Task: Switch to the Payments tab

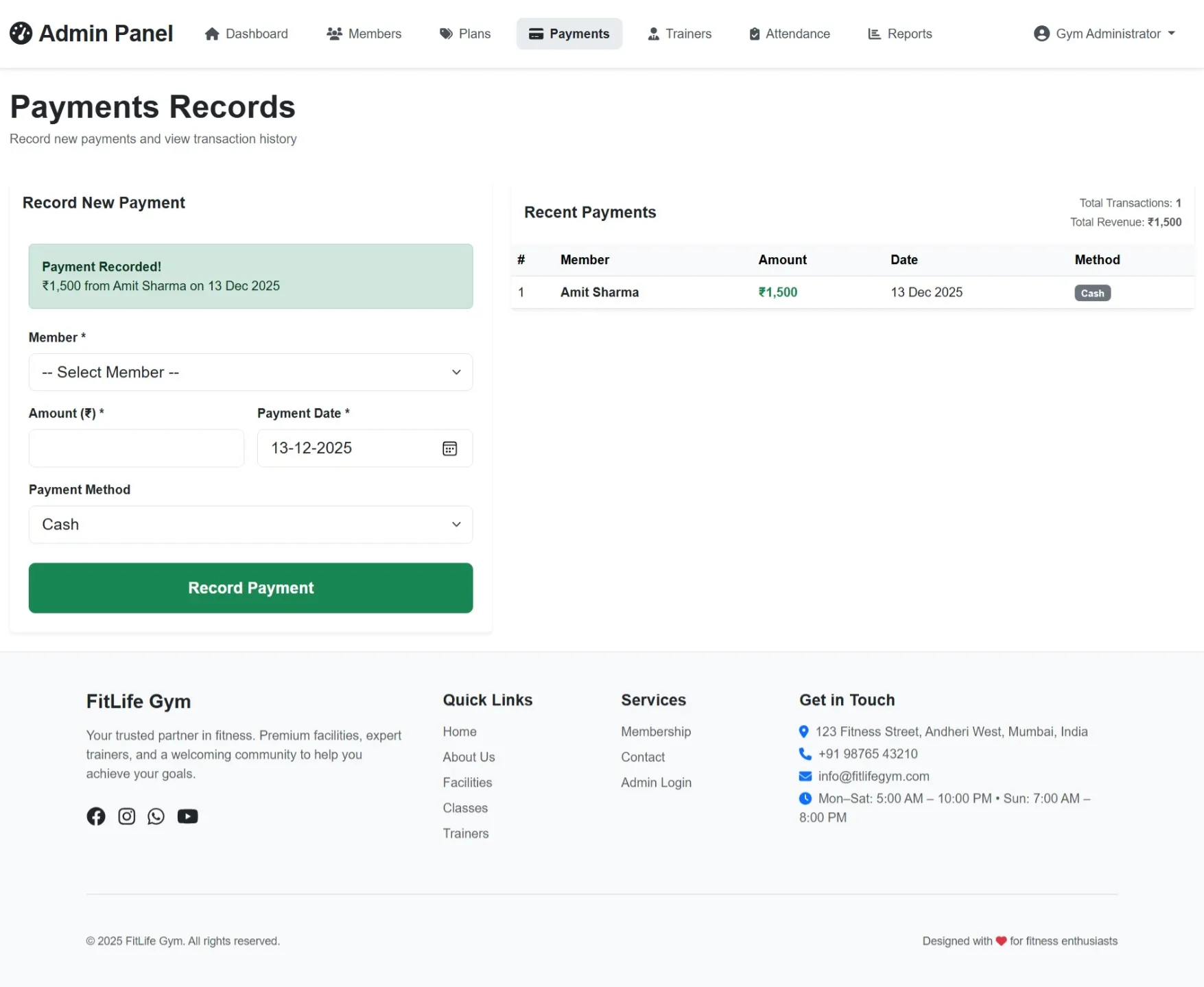Action: point(569,33)
